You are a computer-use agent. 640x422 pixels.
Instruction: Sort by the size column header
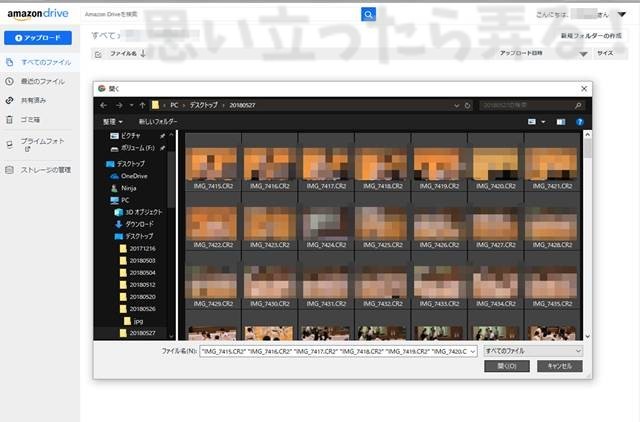(x=605, y=53)
